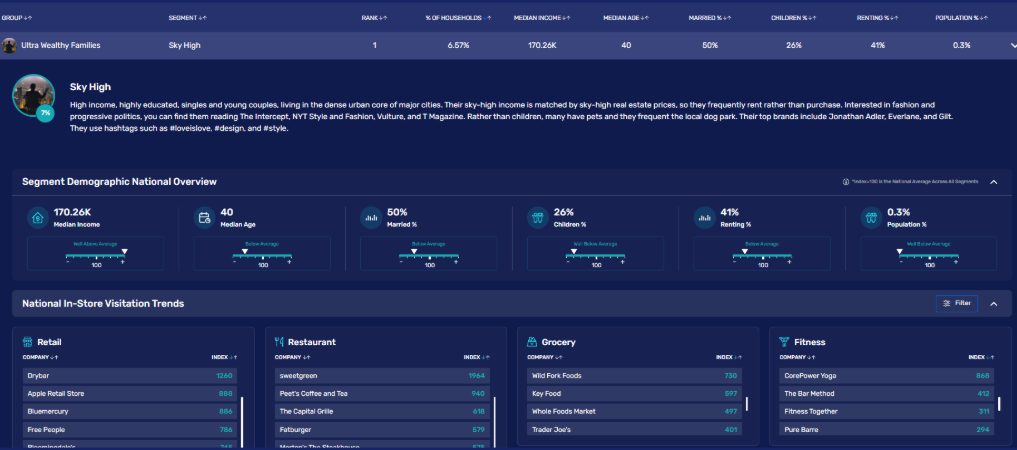Sort table by CHILDREN % column
Viewport: 1017px width, 450px height.
(794, 18)
